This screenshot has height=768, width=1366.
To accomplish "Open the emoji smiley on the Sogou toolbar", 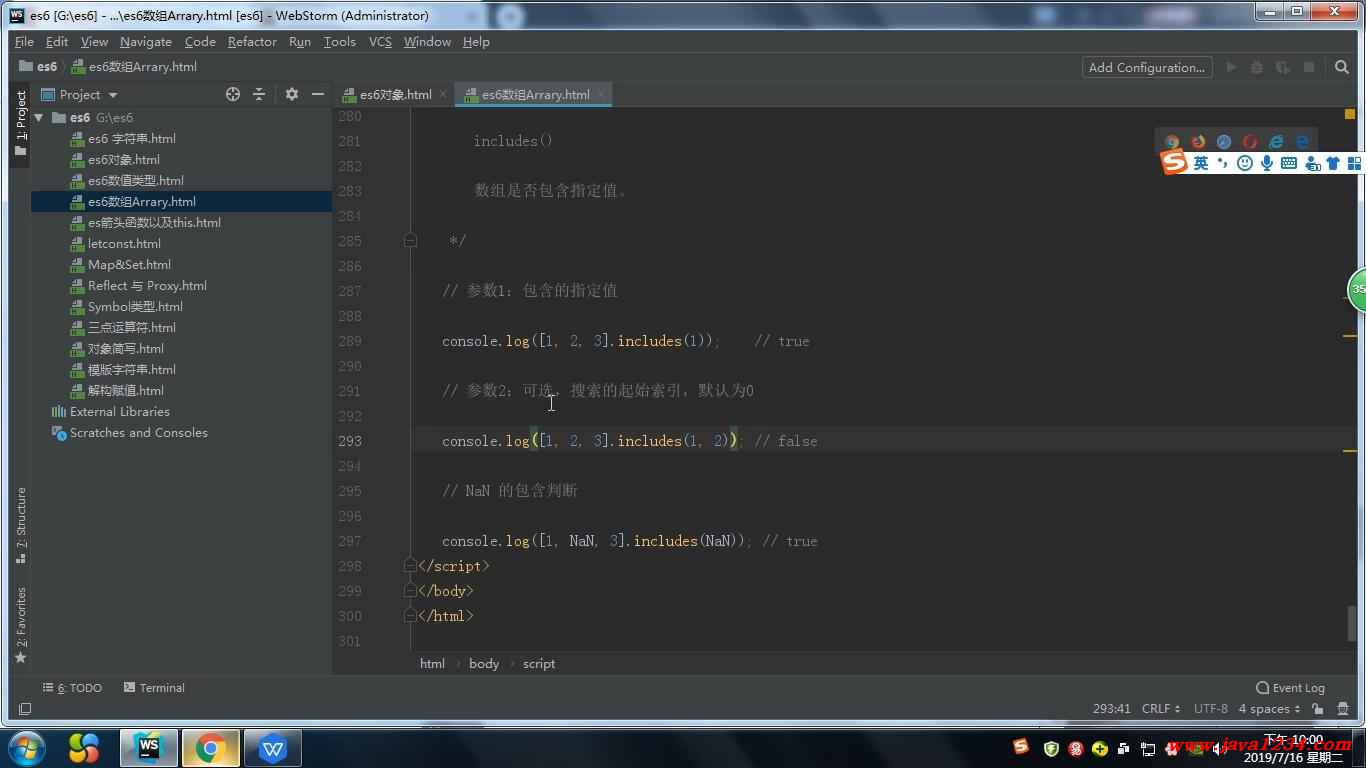I will (x=1245, y=163).
